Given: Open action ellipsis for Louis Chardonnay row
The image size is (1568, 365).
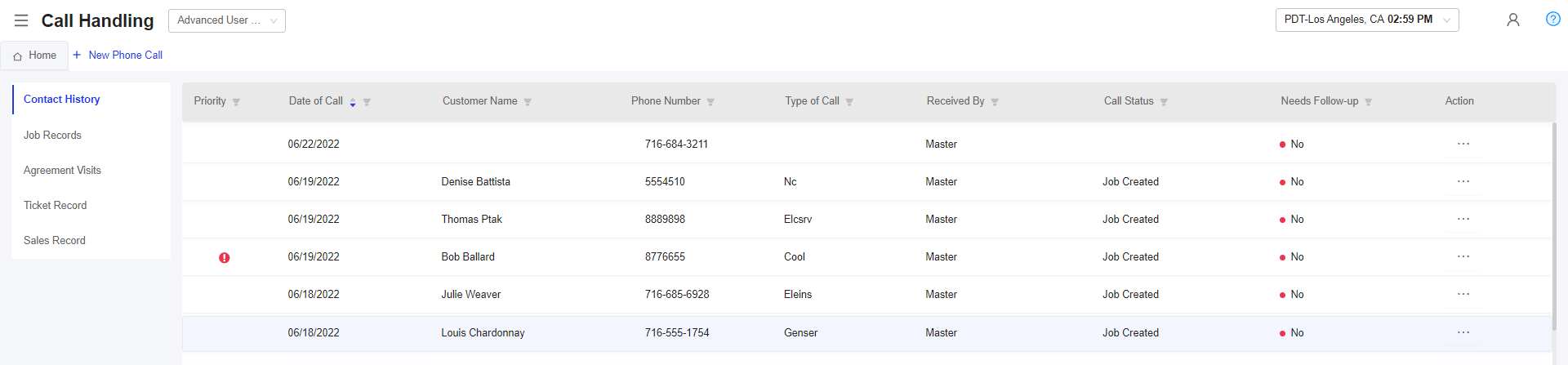Looking at the screenshot, I should click(x=1463, y=332).
